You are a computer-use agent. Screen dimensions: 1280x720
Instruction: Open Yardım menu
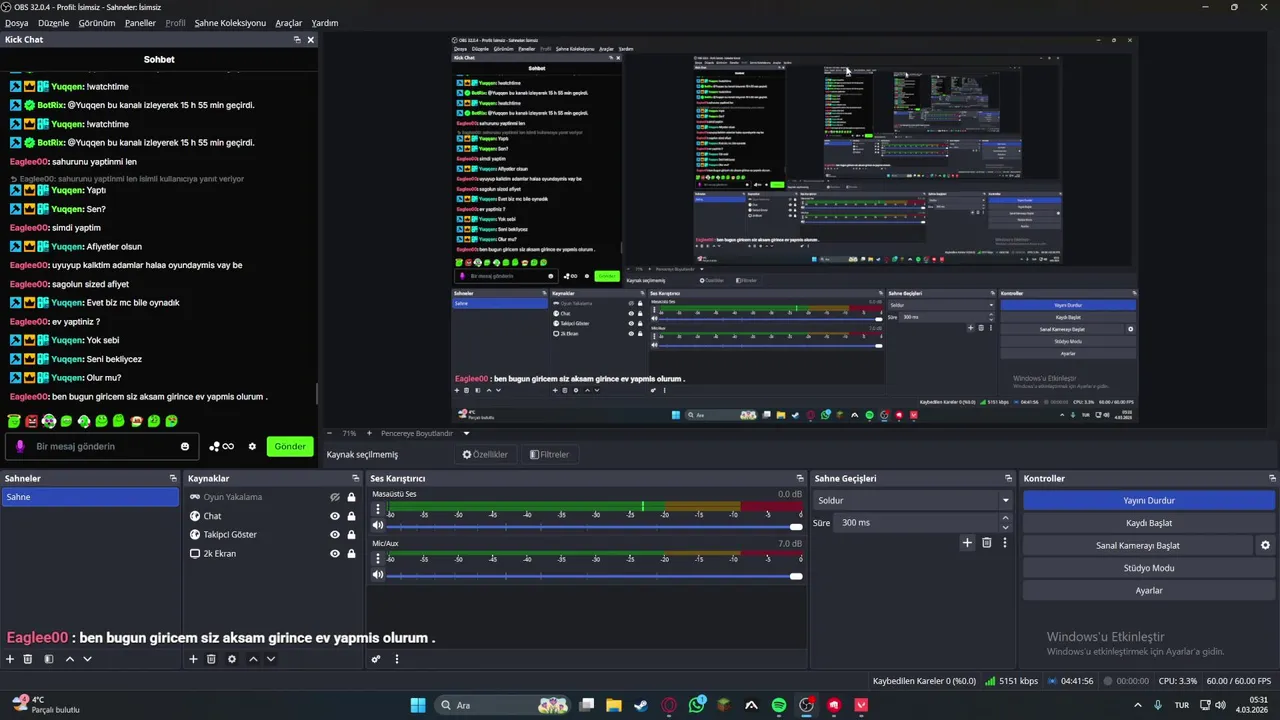(325, 23)
